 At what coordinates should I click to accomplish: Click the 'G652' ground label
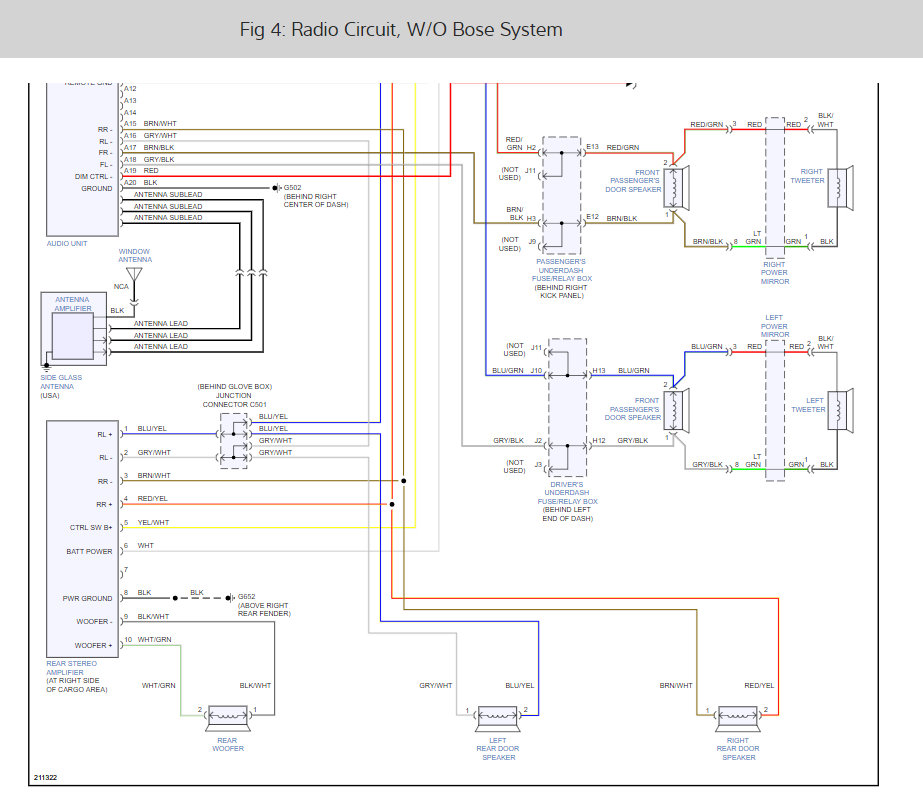click(x=247, y=597)
